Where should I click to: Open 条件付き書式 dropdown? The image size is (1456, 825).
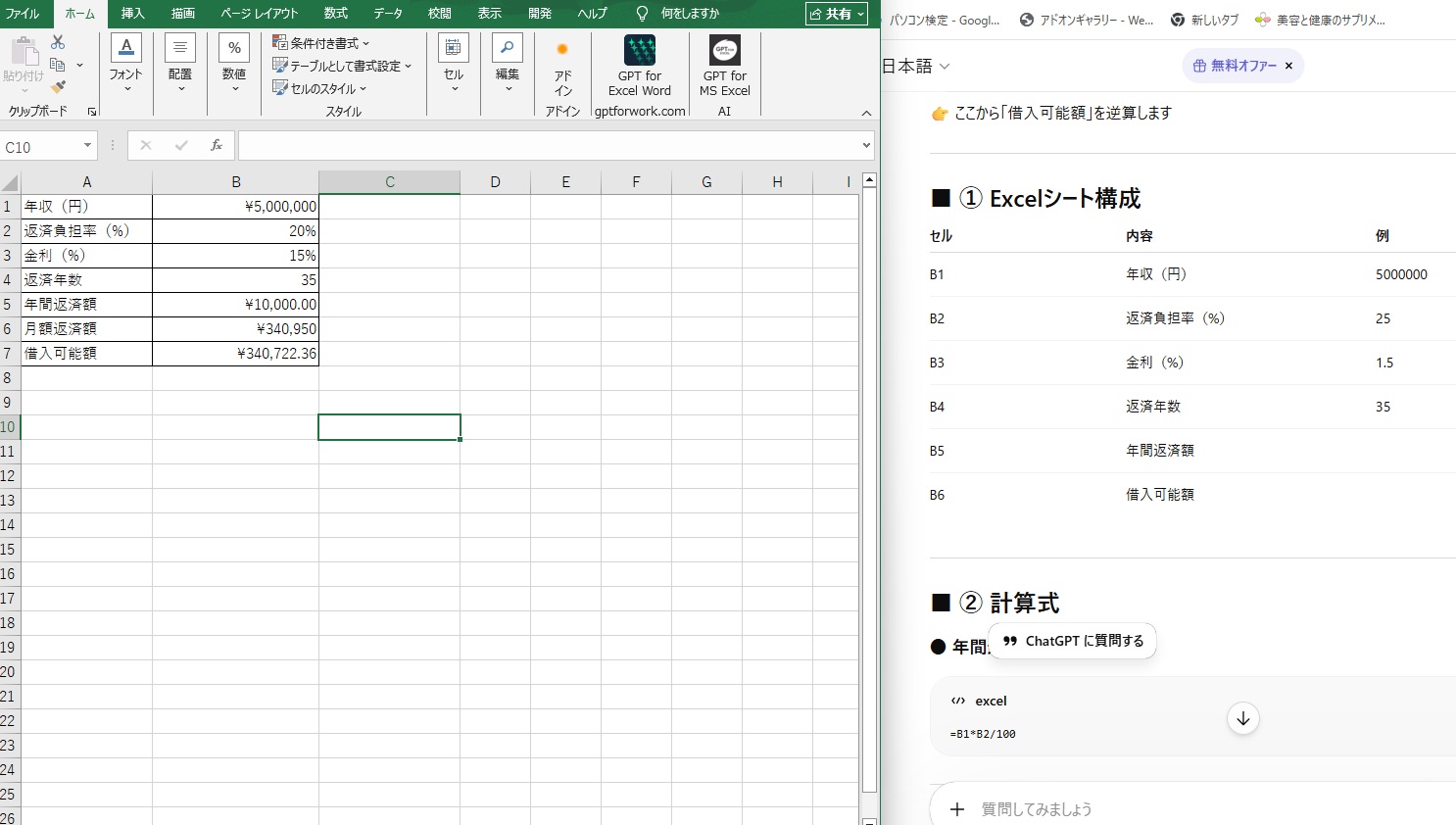(321, 43)
